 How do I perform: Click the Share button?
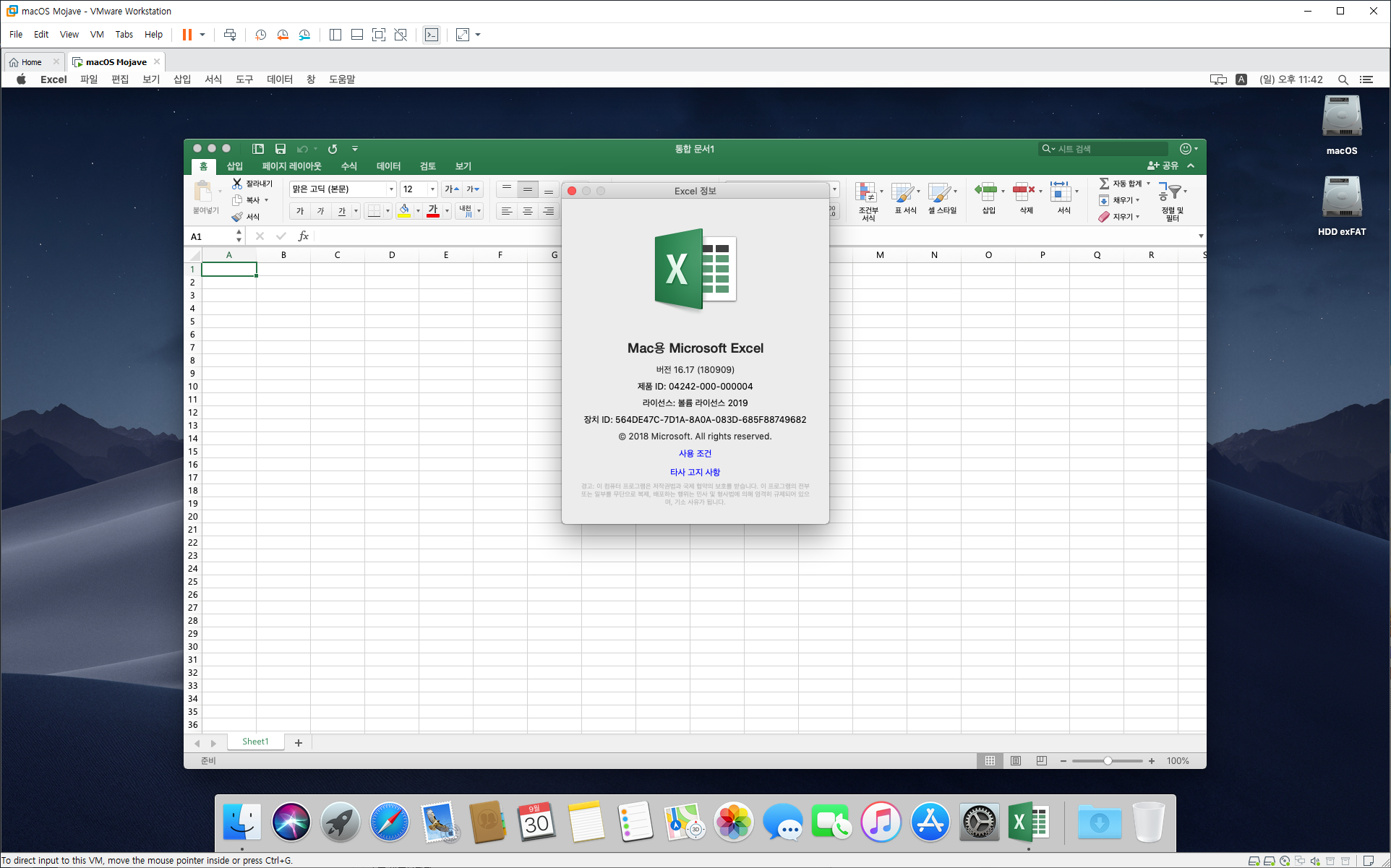(1163, 166)
